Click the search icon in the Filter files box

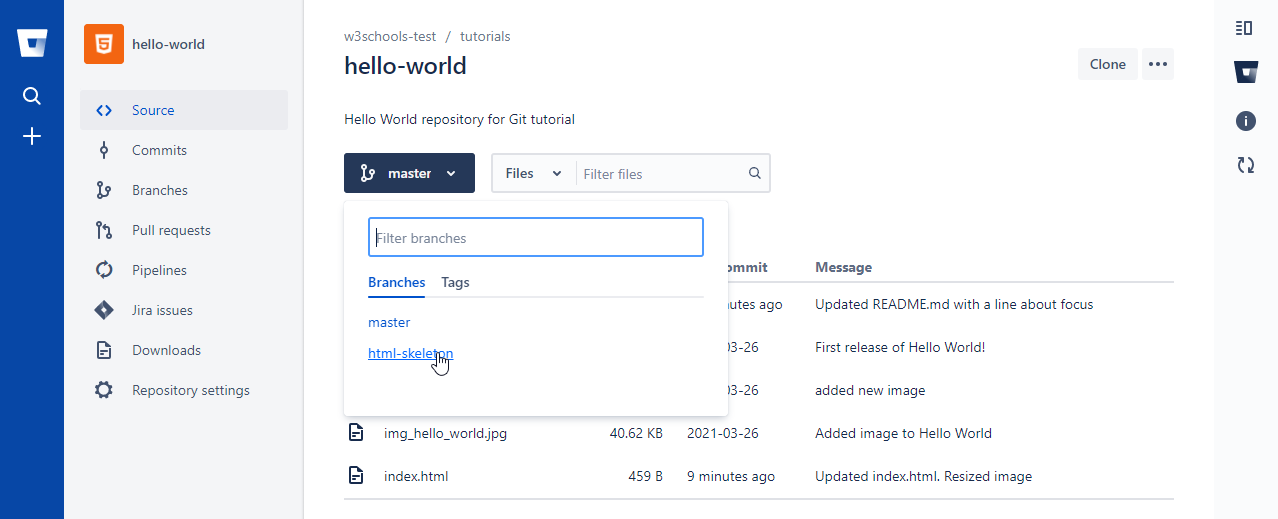[755, 173]
